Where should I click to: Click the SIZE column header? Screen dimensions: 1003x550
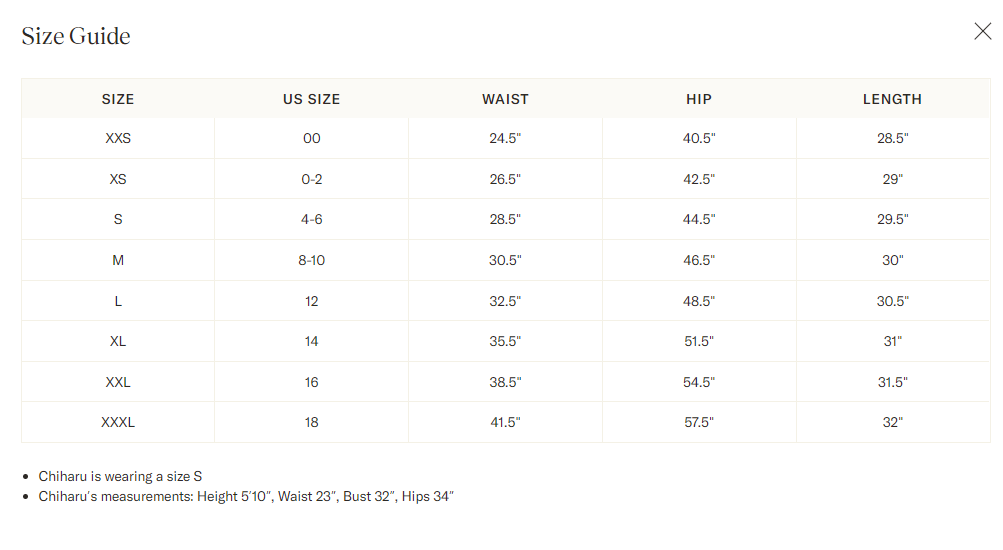(x=118, y=99)
